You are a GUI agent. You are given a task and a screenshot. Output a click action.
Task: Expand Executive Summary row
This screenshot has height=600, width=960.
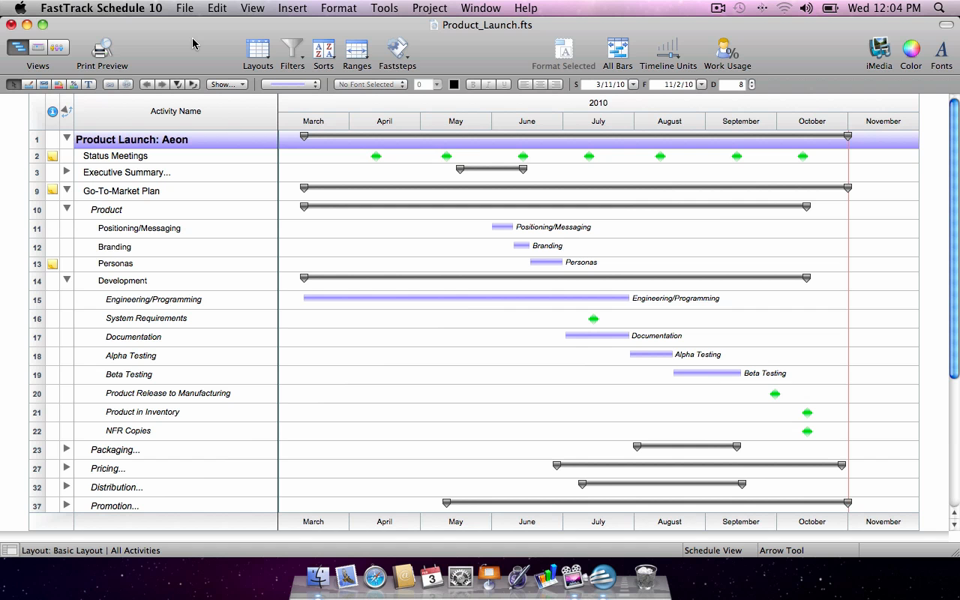(67, 171)
